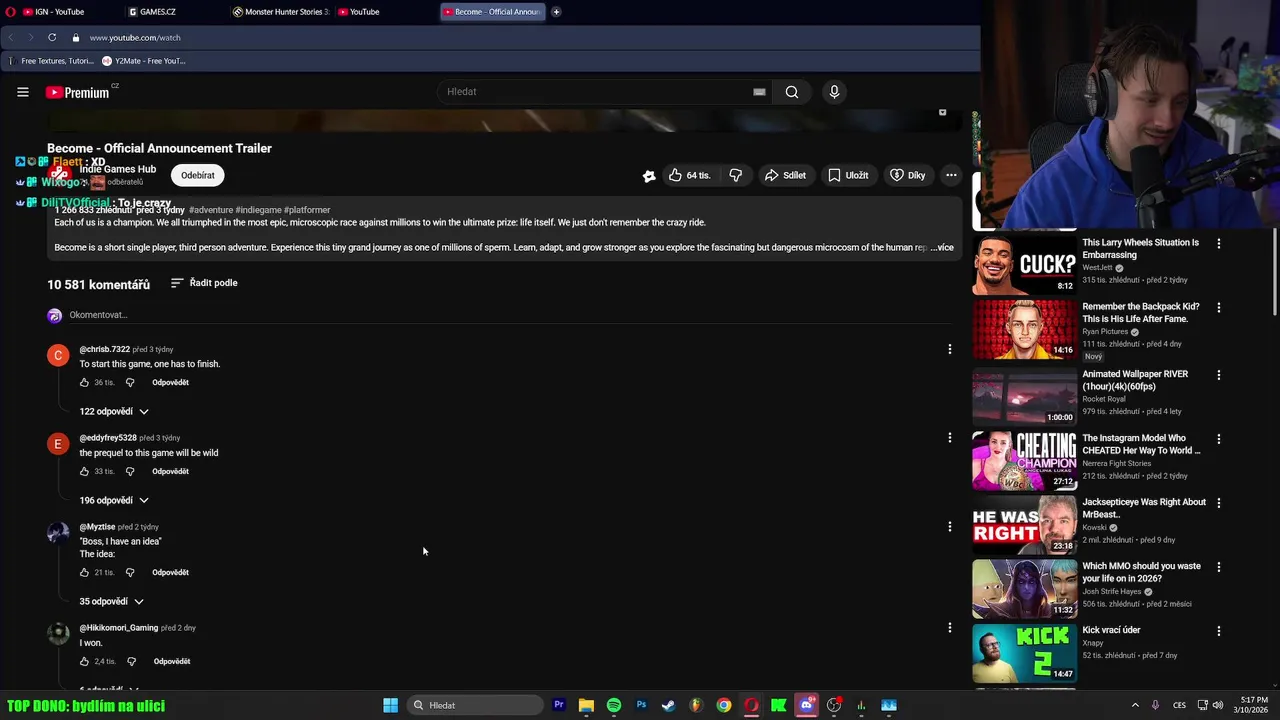The width and height of the screenshot is (1280, 720).
Task: Open Windows Start menu
Action: point(390,705)
